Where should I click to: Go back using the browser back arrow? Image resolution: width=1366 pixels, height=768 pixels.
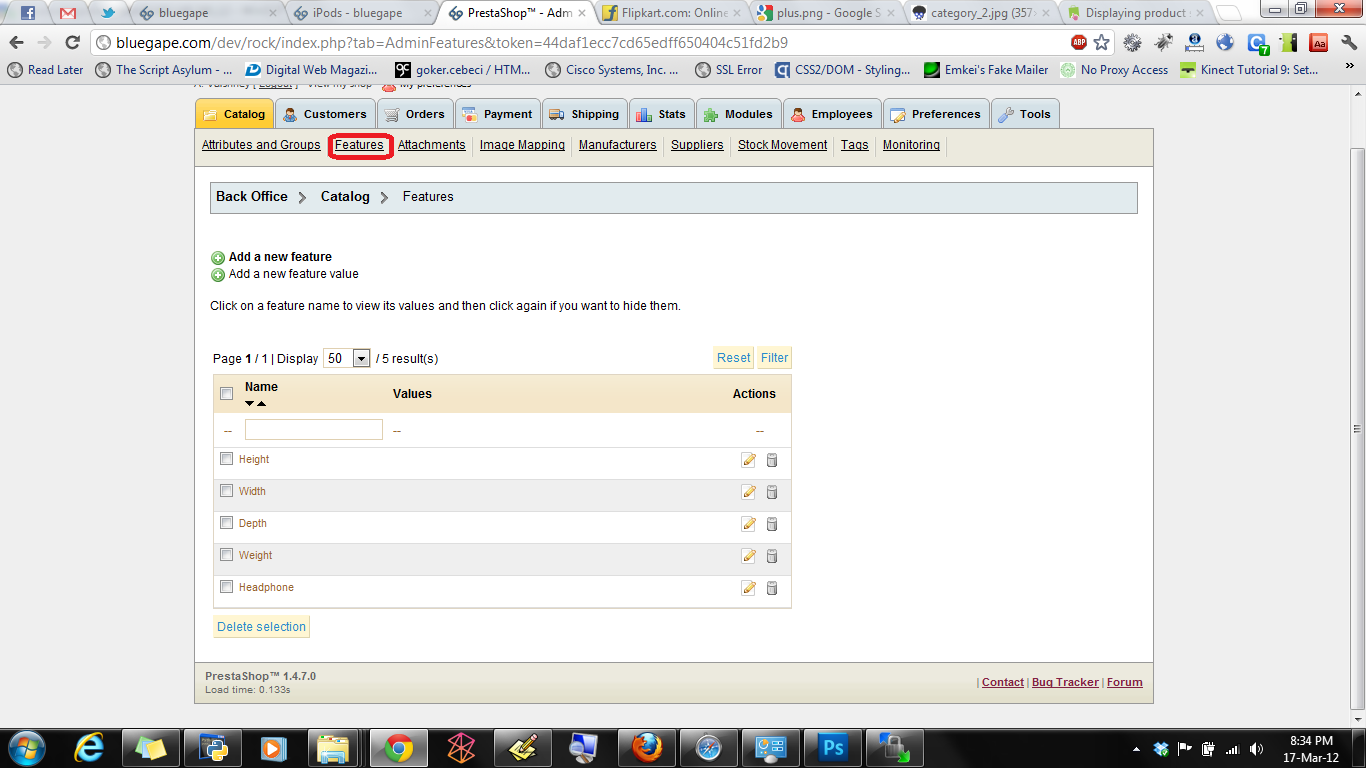17,43
